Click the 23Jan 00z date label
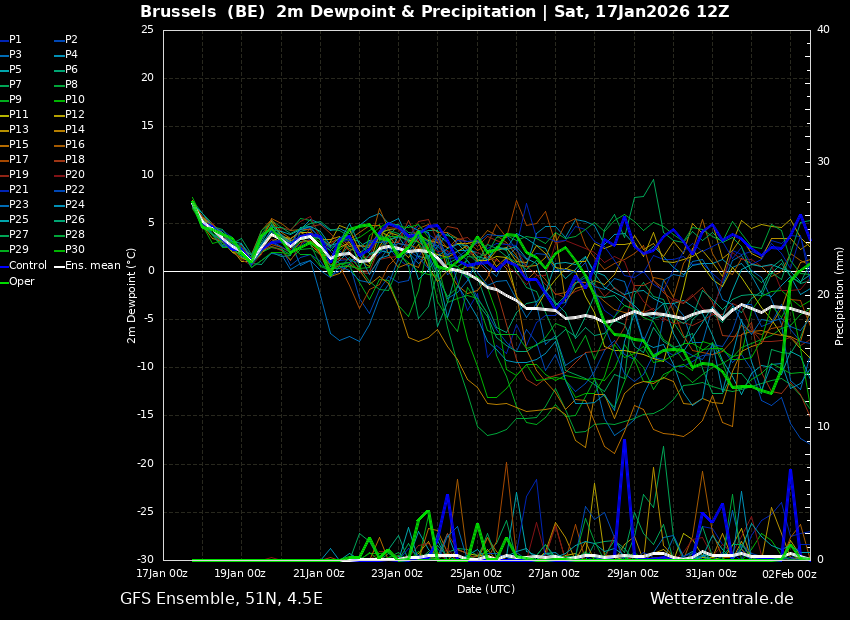 pyautogui.click(x=397, y=574)
